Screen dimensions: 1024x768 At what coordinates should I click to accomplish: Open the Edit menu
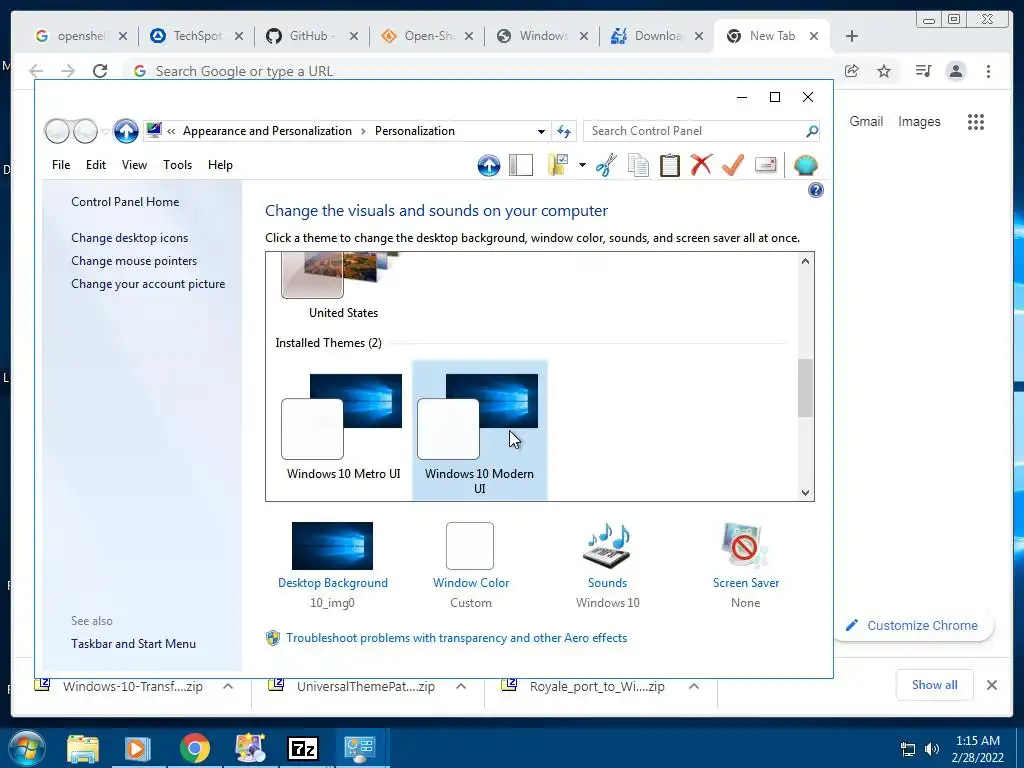click(95, 165)
